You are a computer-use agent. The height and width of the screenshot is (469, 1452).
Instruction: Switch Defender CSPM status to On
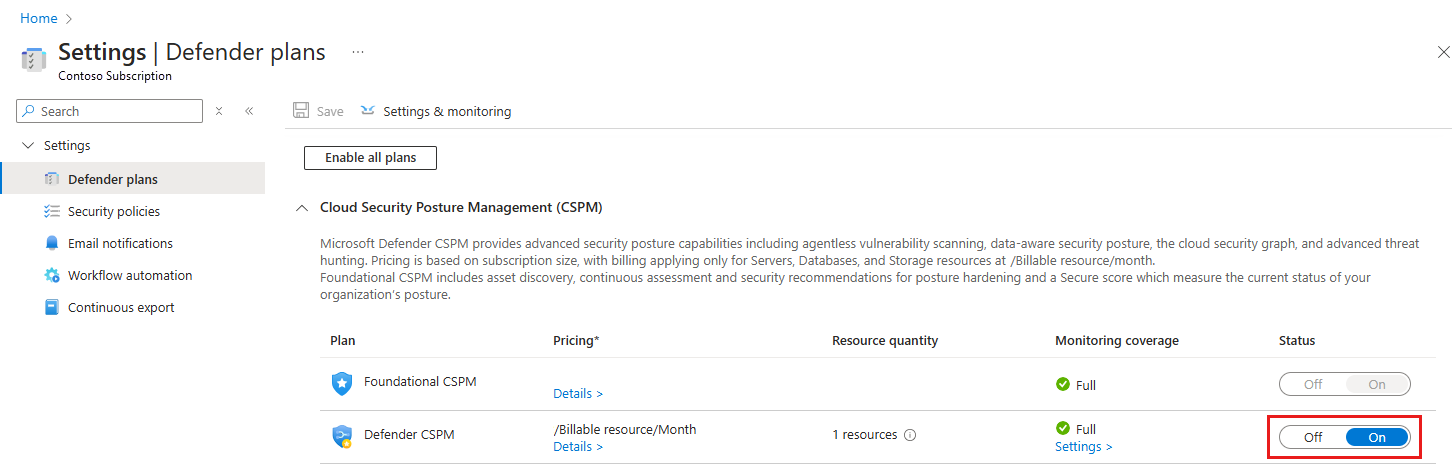coord(1376,437)
